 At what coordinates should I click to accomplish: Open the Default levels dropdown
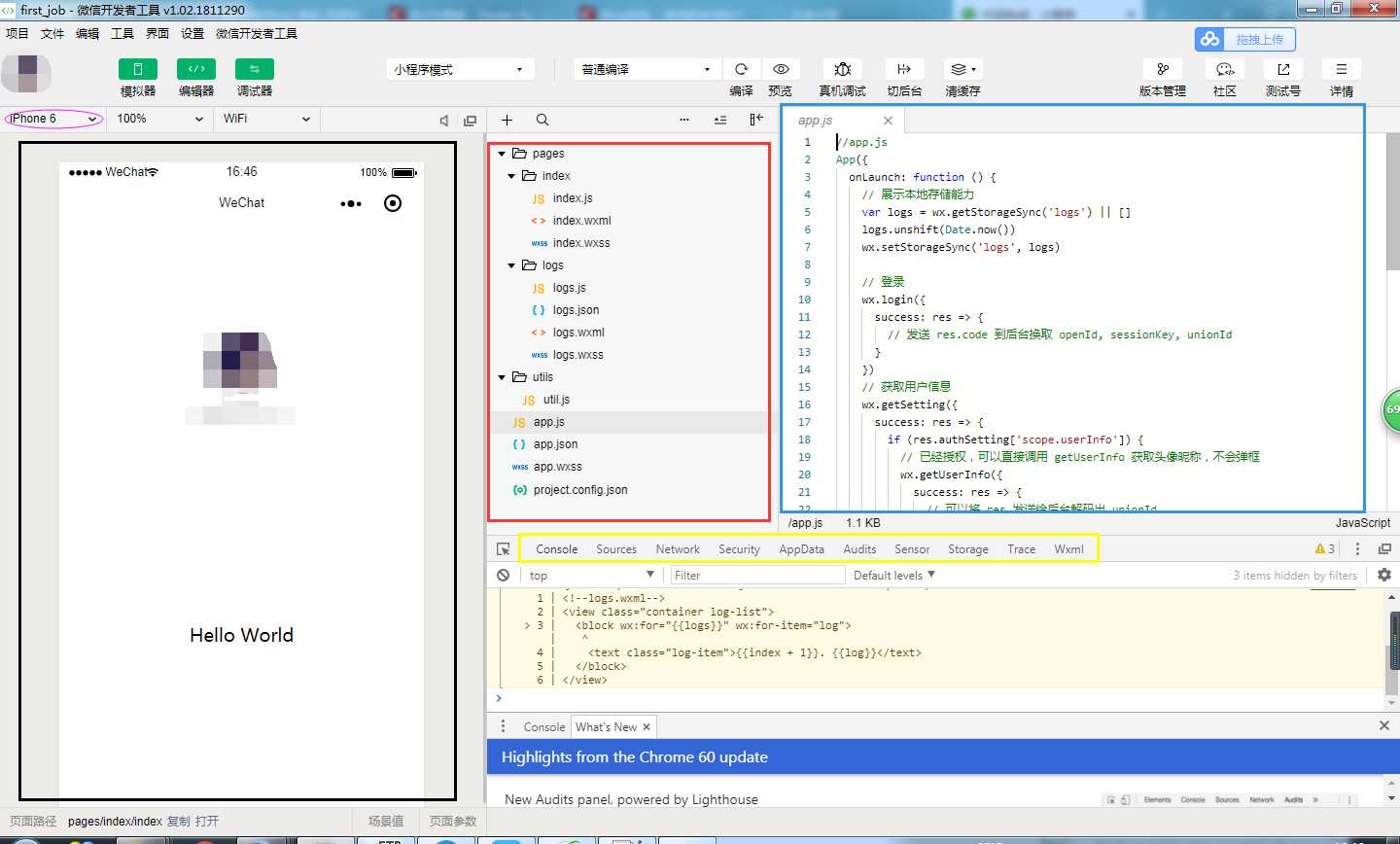pyautogui.click(x=894, y=576)
